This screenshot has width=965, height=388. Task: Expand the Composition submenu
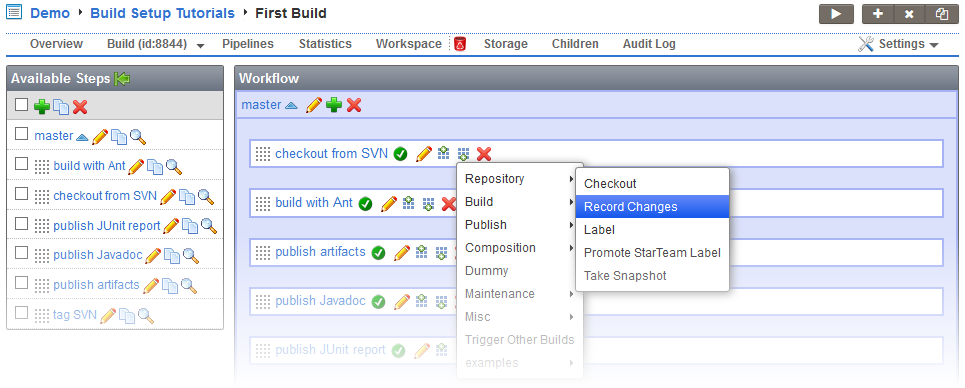(x=519, y=248)
